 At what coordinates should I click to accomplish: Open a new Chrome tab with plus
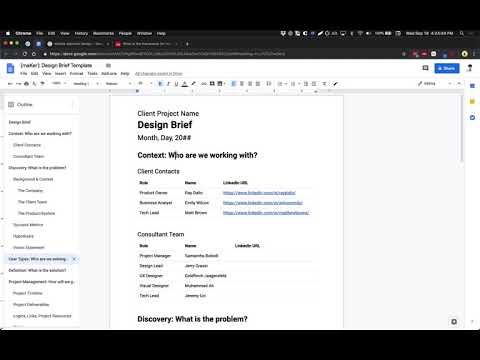(x=187, y=44)
